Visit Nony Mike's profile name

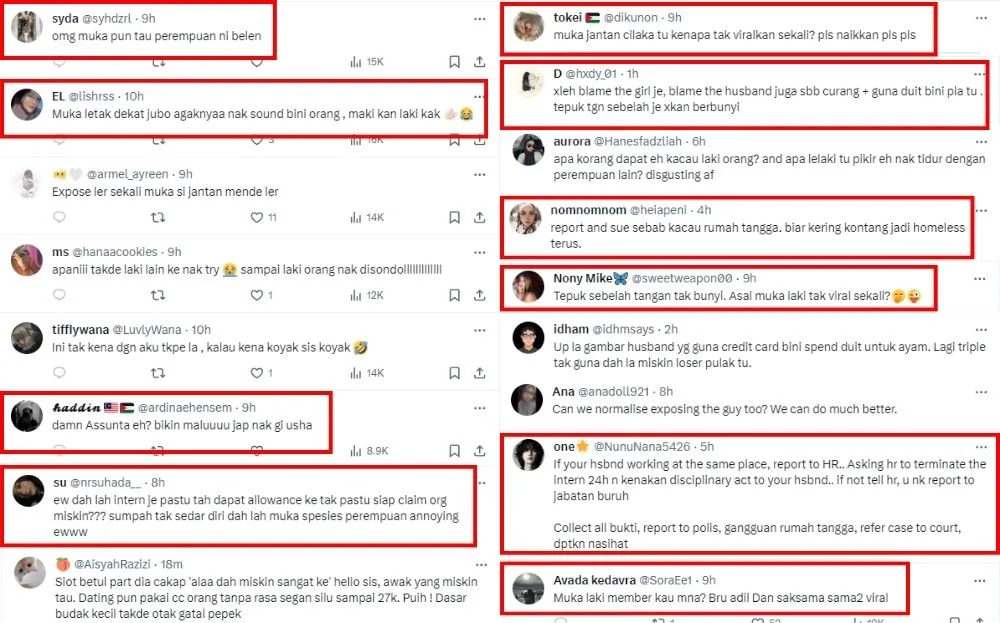pyautogui.click(x=582, y=278)
